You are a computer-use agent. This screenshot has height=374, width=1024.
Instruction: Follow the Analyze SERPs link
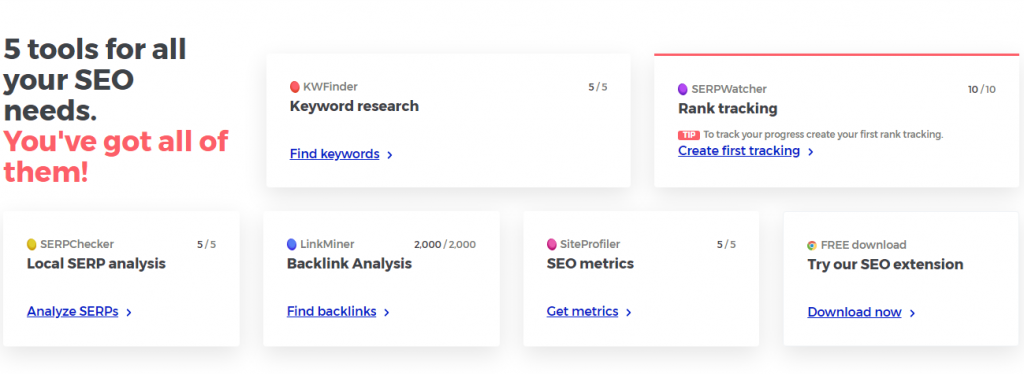72,311
